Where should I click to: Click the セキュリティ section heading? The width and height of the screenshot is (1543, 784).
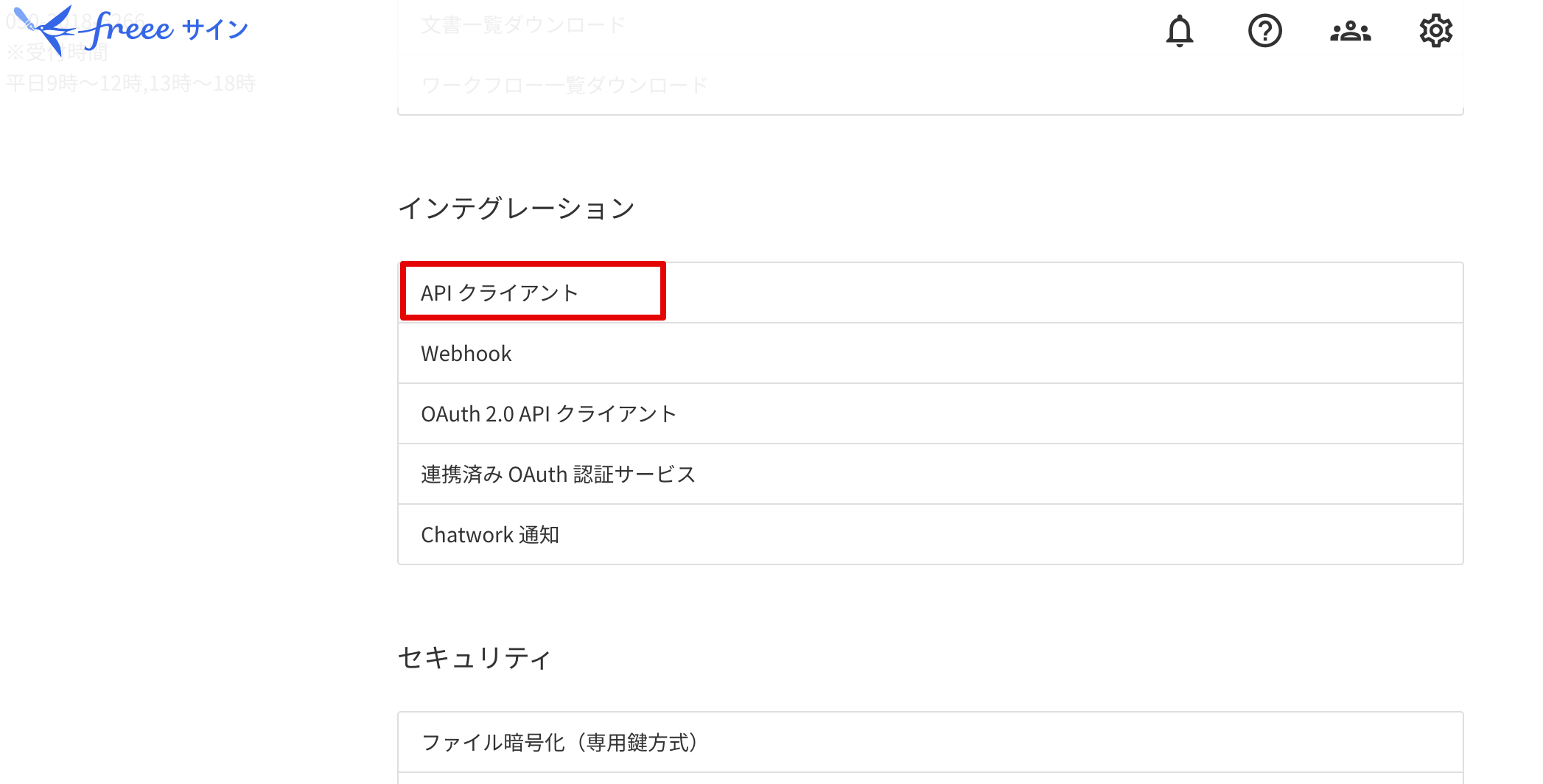[x=475, y=657]
